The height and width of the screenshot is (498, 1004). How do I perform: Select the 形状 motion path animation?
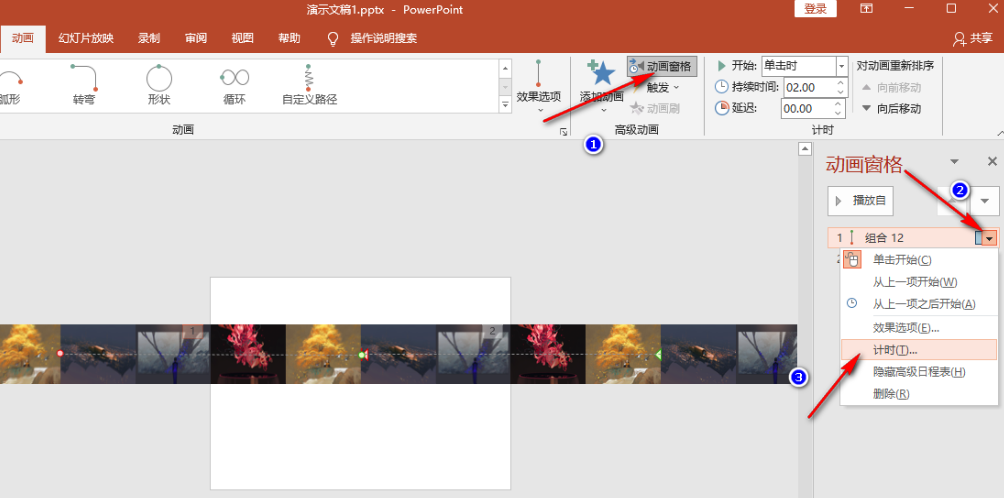[159, 84]
